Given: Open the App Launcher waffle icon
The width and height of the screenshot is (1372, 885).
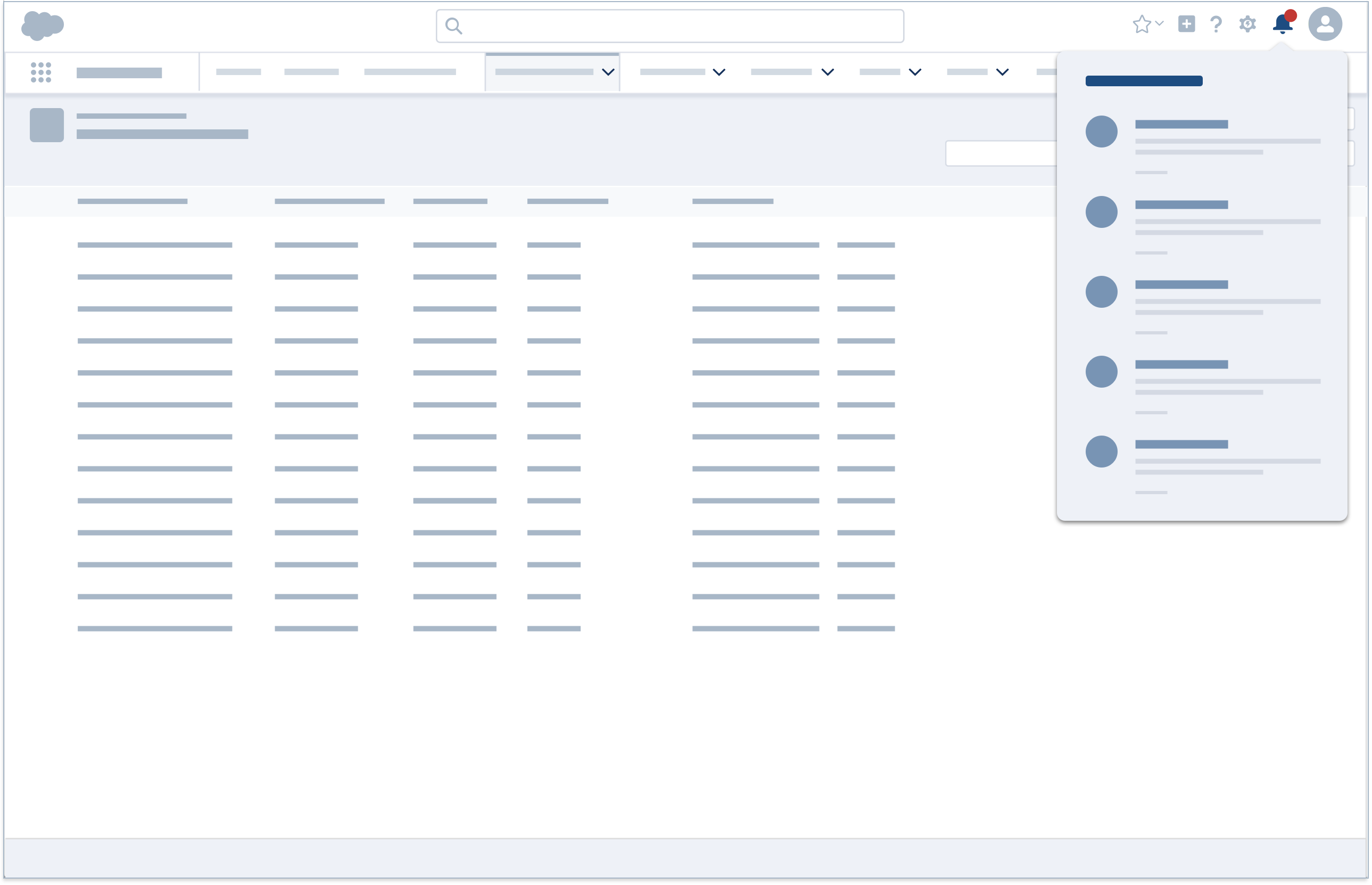Looking at the screenshot, I should 40,72.
